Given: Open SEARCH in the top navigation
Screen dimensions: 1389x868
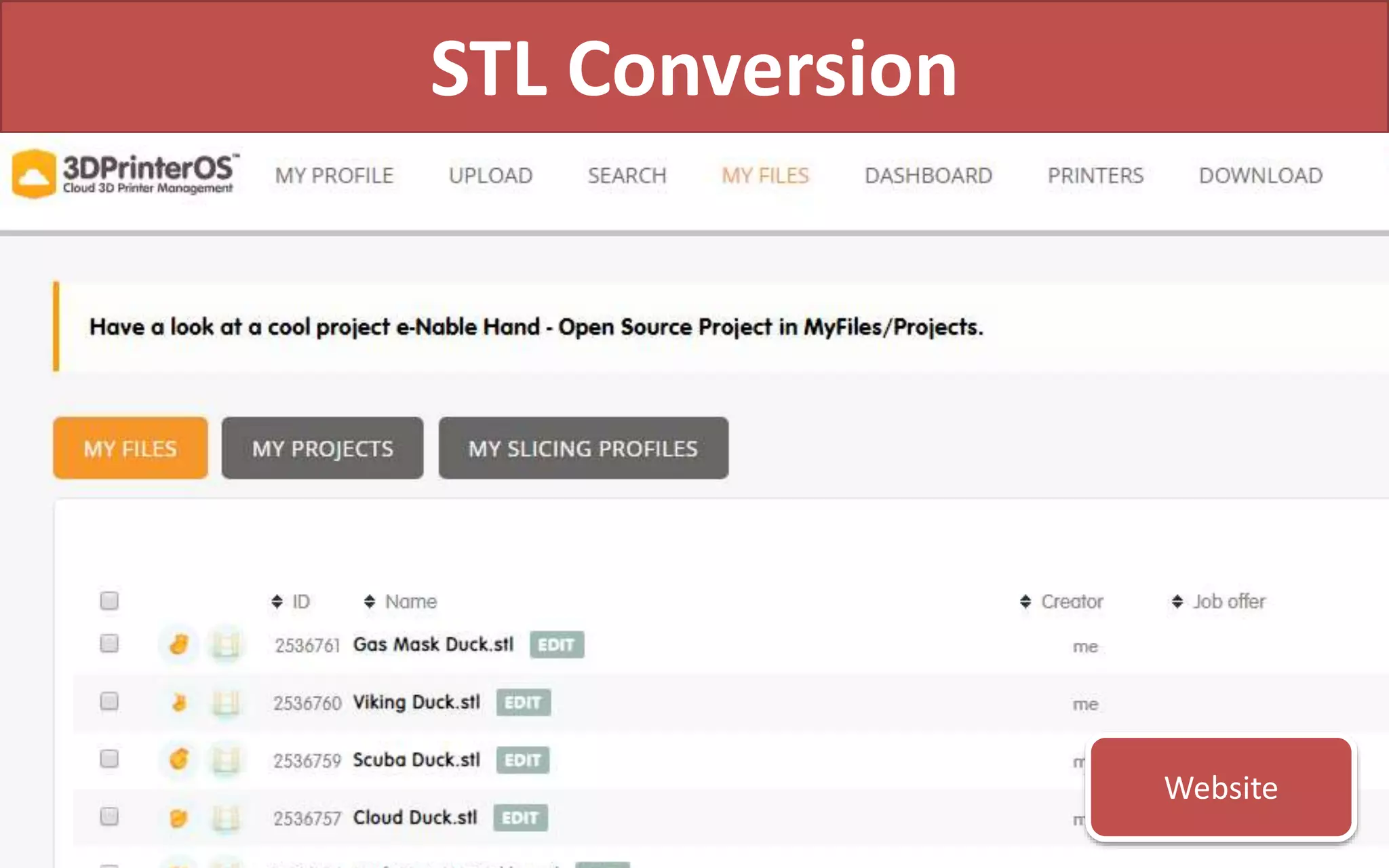Looking at the screenshot, I should 627,176.
